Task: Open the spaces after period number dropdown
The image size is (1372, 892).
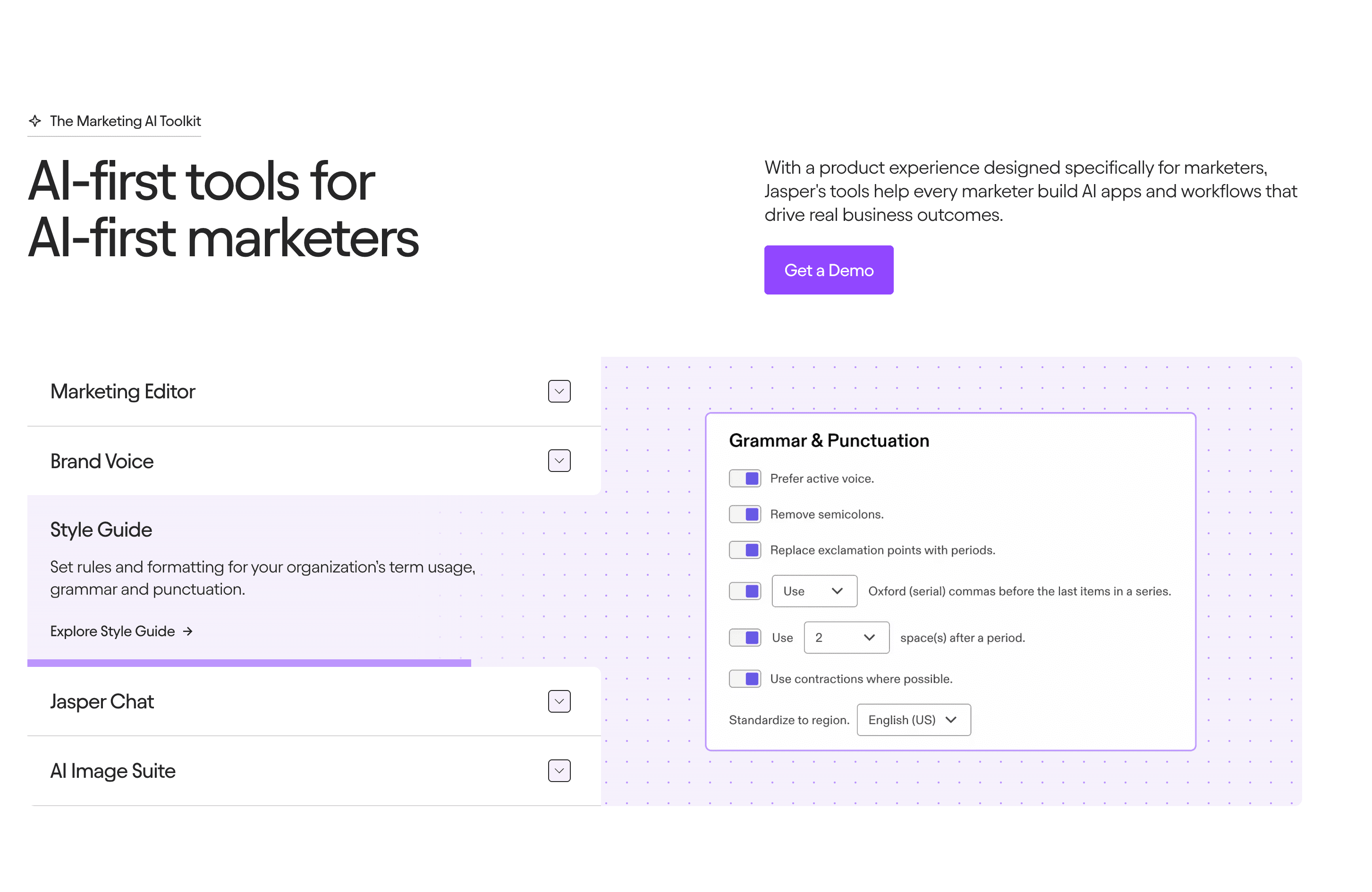Action: [846, 637]
